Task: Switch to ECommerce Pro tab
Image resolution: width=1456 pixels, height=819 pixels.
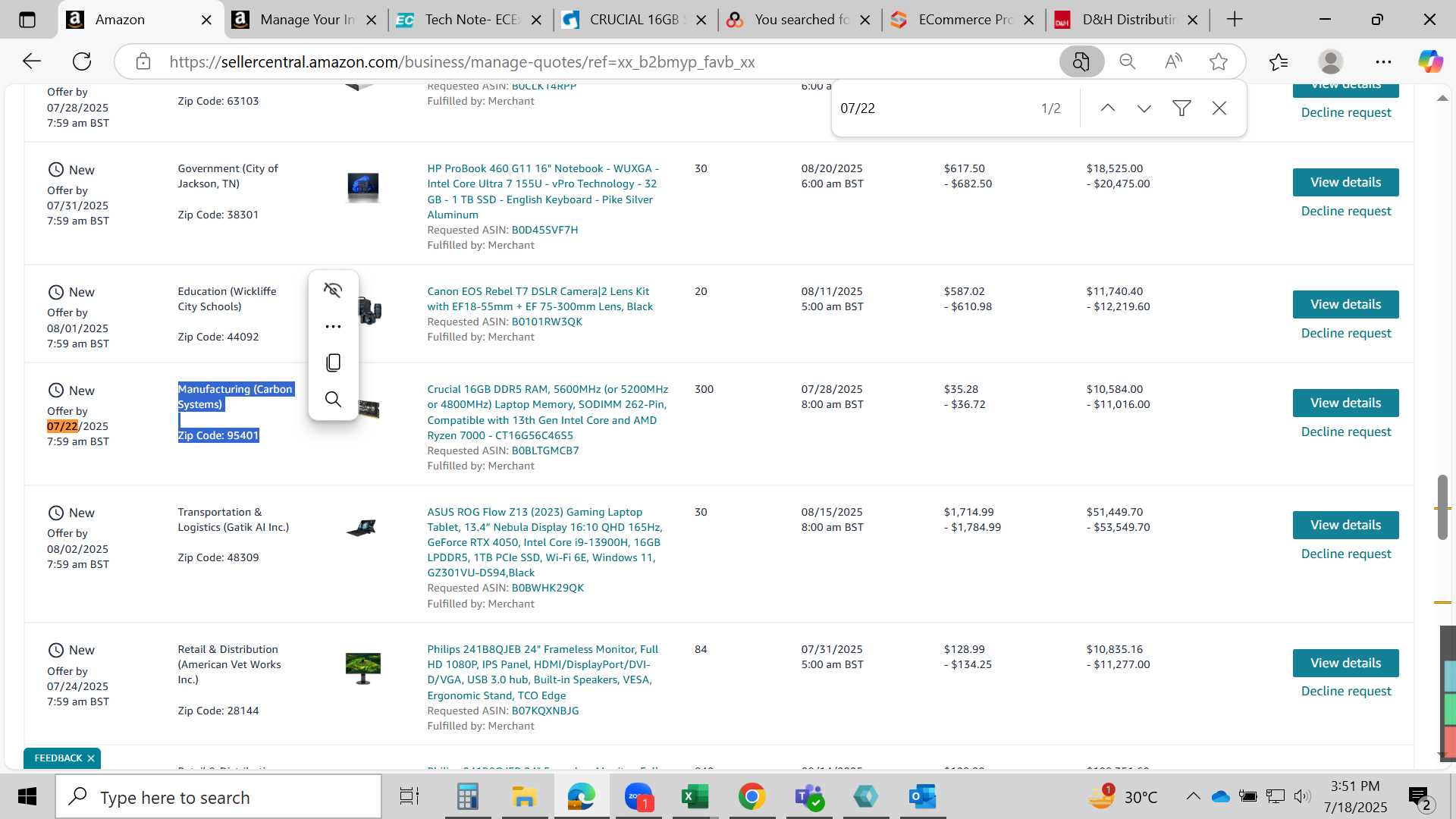Action: [963, 20]
